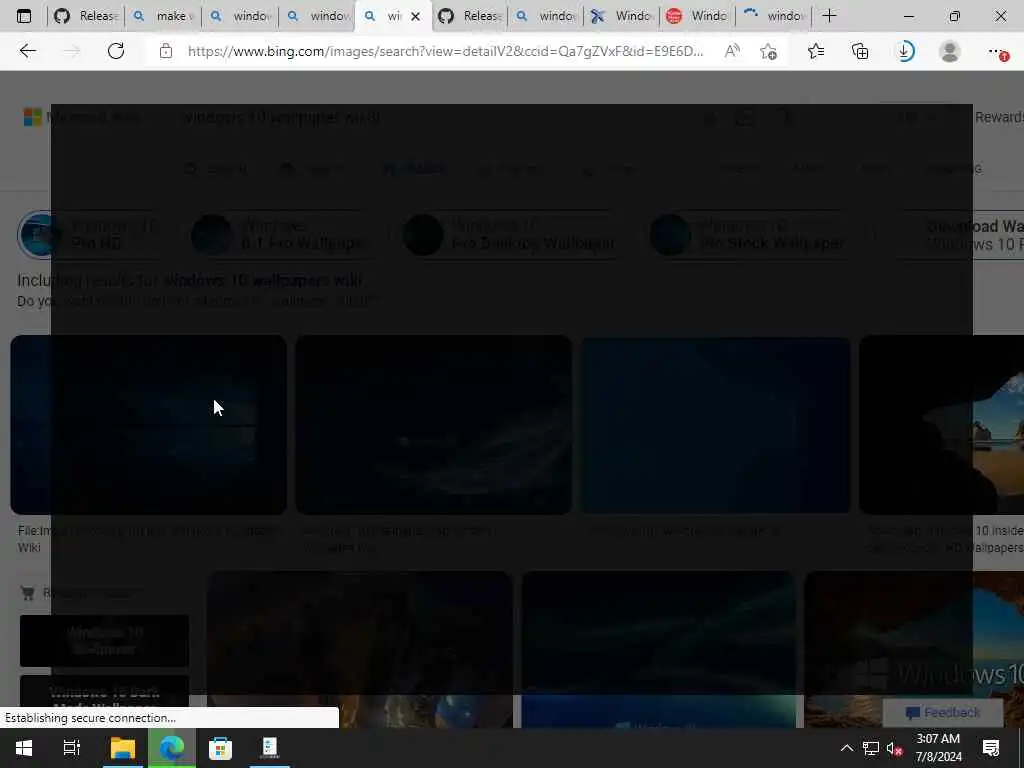This screenshot has height=768, width=1024.
Task: Close the active Bing image tab
Action: point(415,16)
